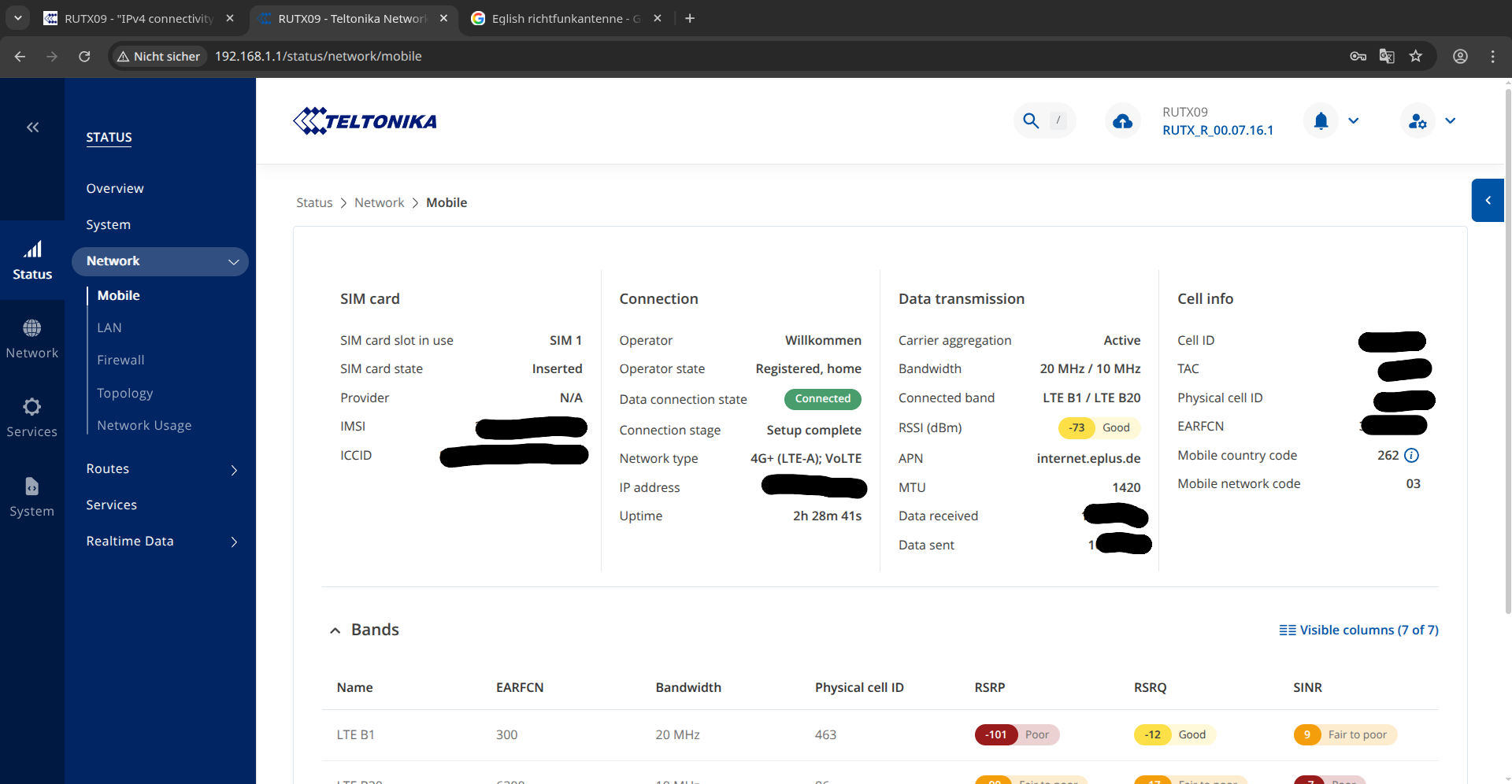Open the Network globe section
Screen dimensions: 1512x784
tap(32, 328)
